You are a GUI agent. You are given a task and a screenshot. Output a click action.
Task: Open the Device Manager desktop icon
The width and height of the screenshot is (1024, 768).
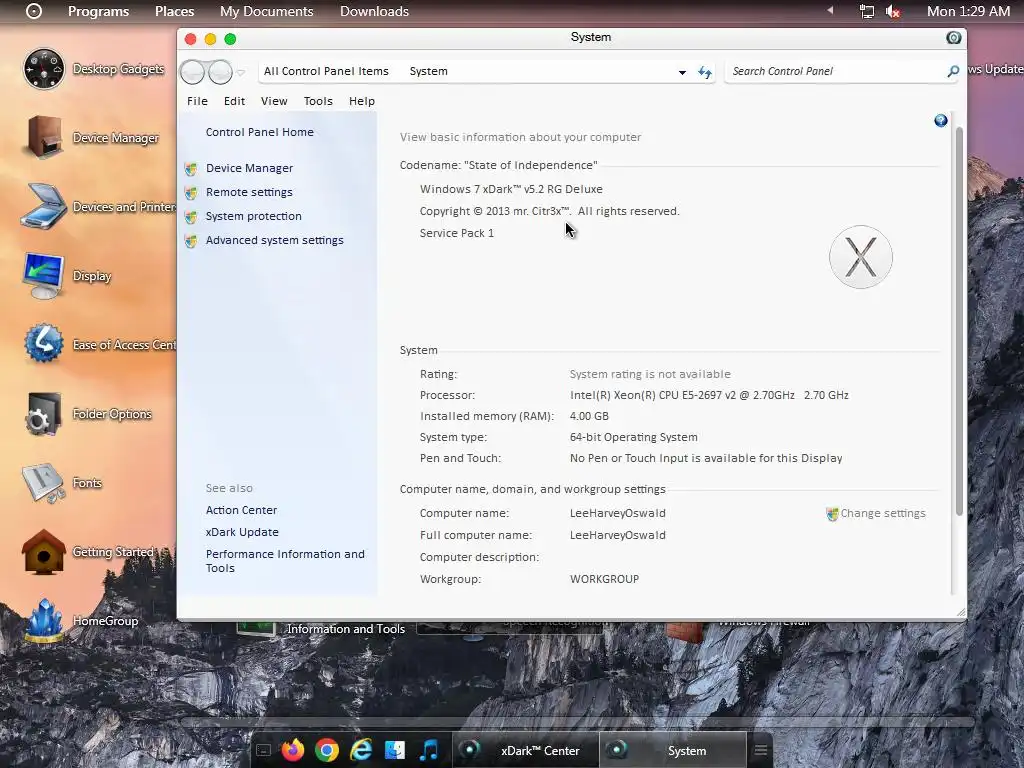[x=44, y=138]
